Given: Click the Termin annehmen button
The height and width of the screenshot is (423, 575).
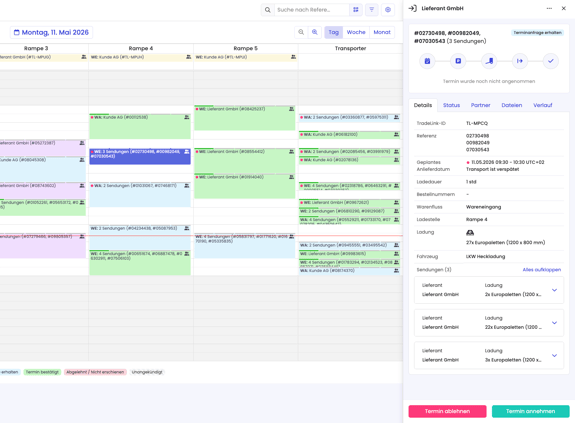Looking at the screenshot, I should 530,411.
